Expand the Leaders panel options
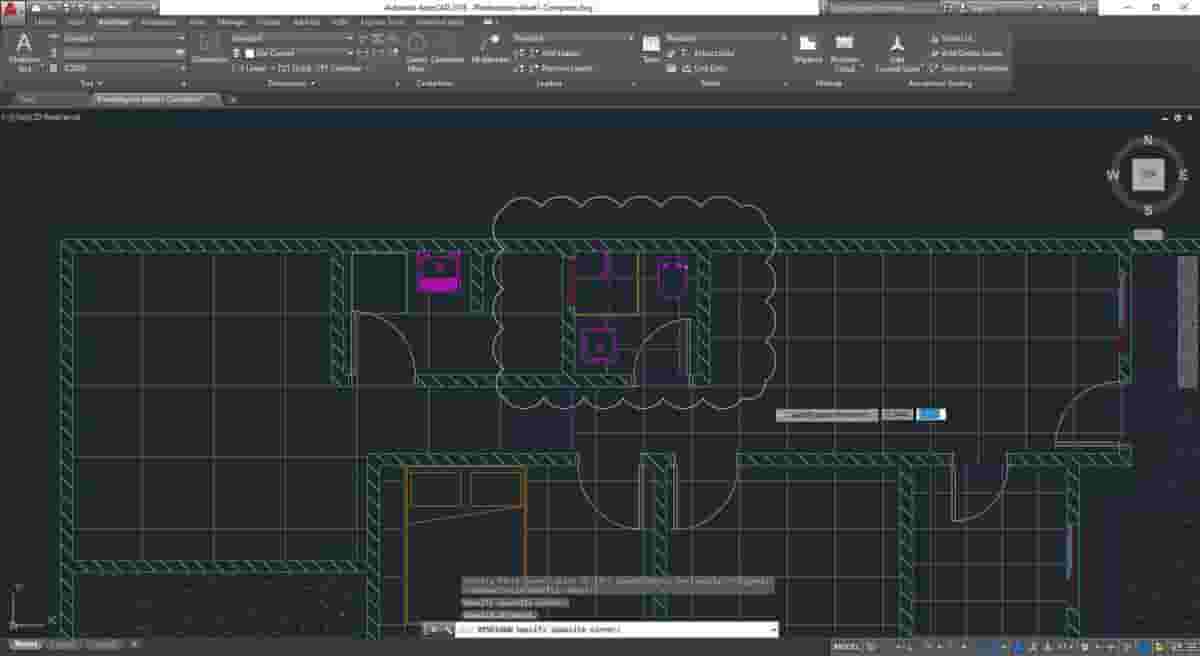The width and height of the screenshot is (1200, 656). [633, 84]
